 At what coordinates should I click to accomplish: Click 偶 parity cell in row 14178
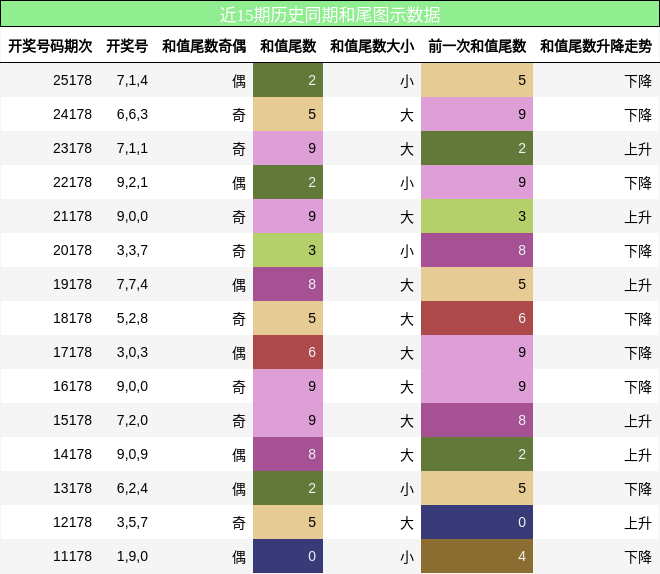(239, 455)
